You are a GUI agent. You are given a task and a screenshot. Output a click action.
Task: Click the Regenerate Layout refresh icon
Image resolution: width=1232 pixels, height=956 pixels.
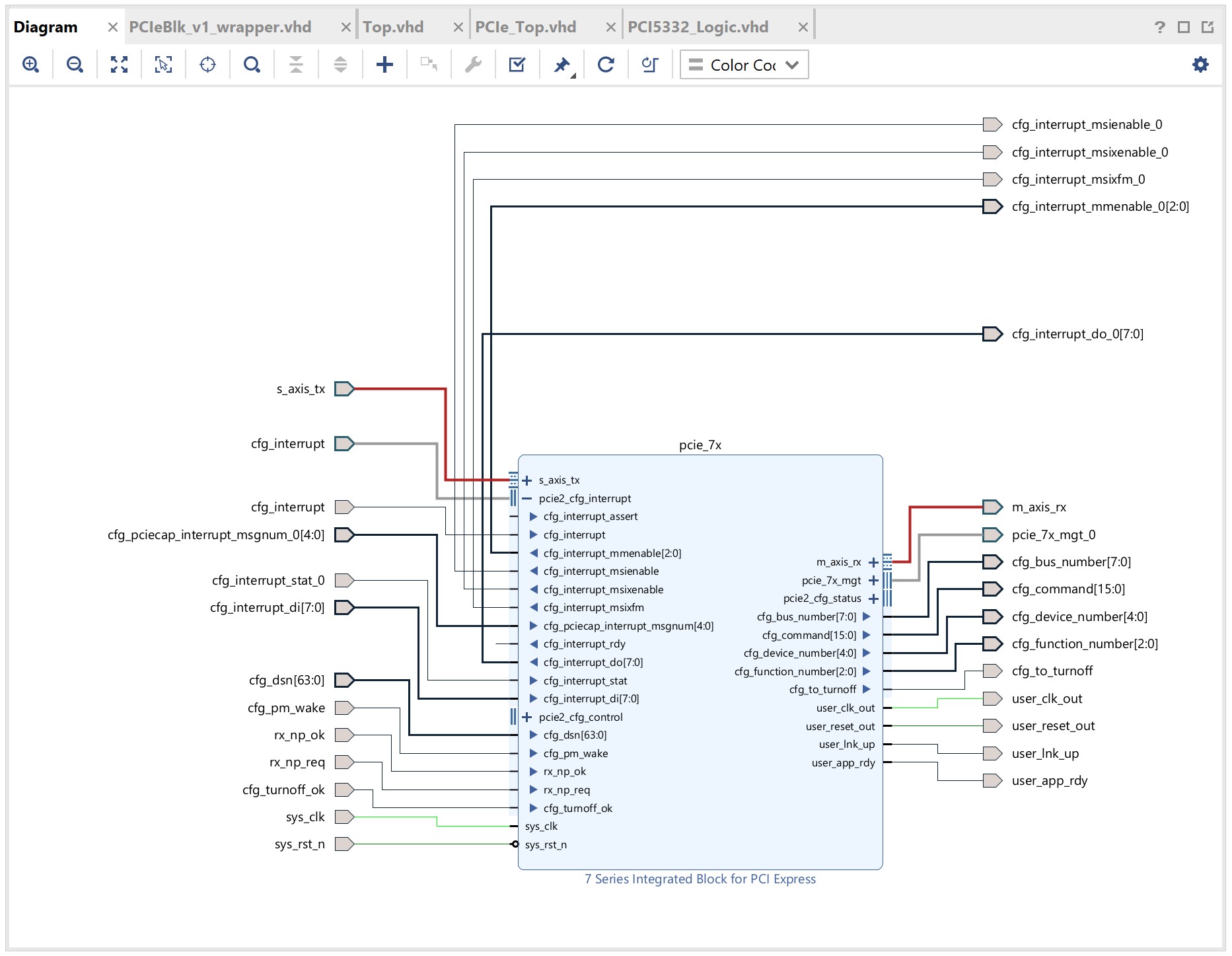coord(606,65)
